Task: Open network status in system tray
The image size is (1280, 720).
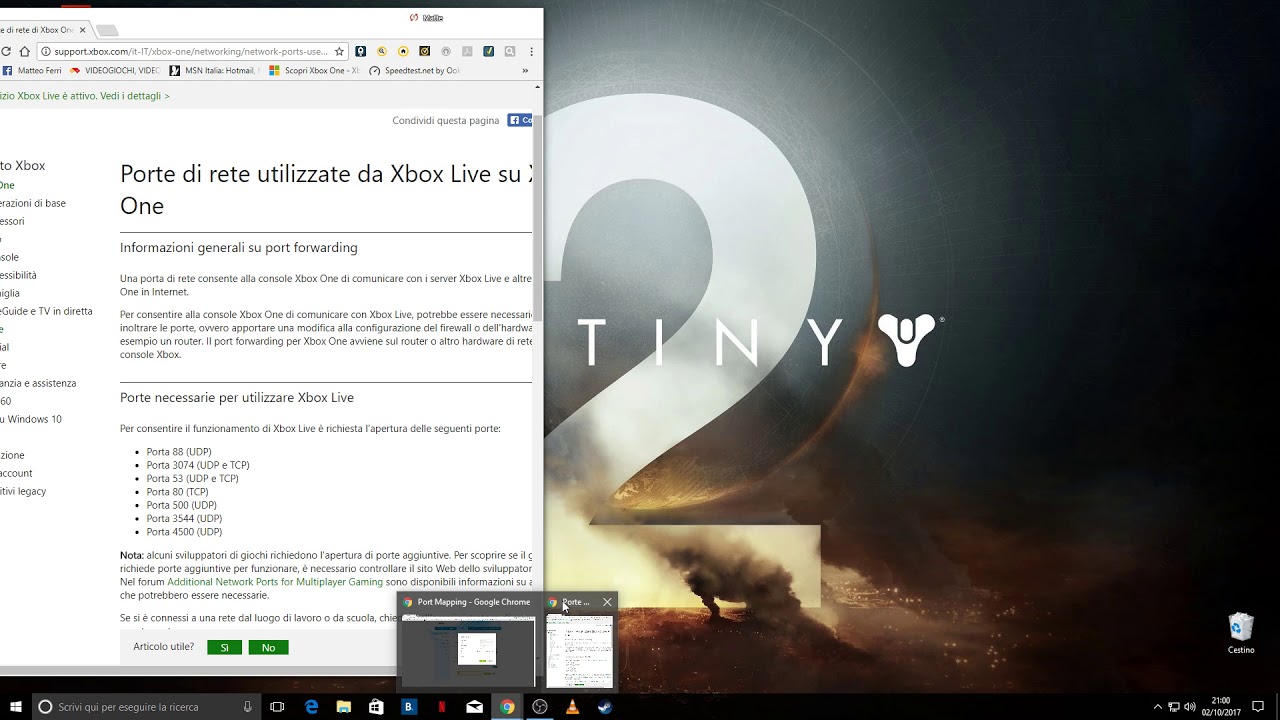Action: pos(1174,707)
